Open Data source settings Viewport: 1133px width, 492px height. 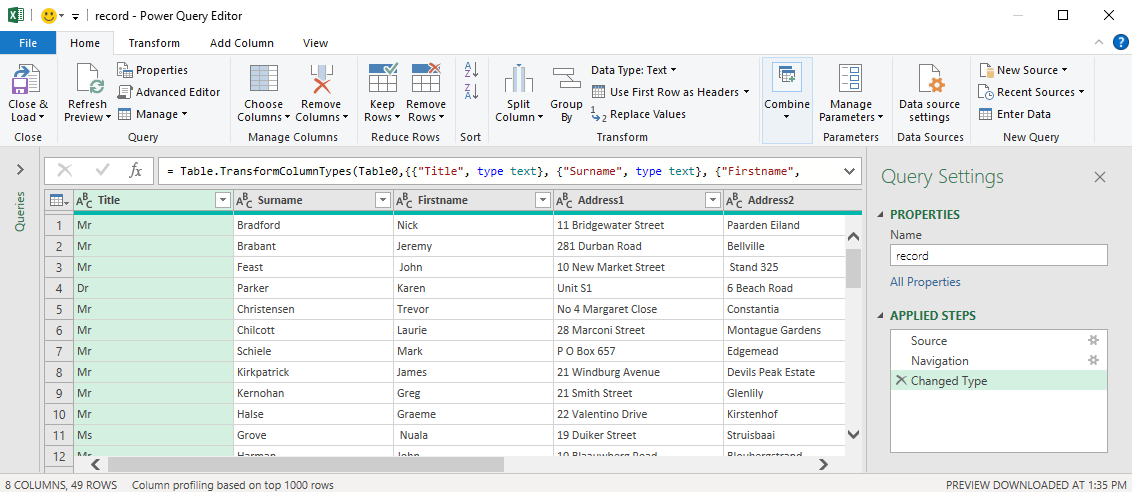tap(929, 80)
